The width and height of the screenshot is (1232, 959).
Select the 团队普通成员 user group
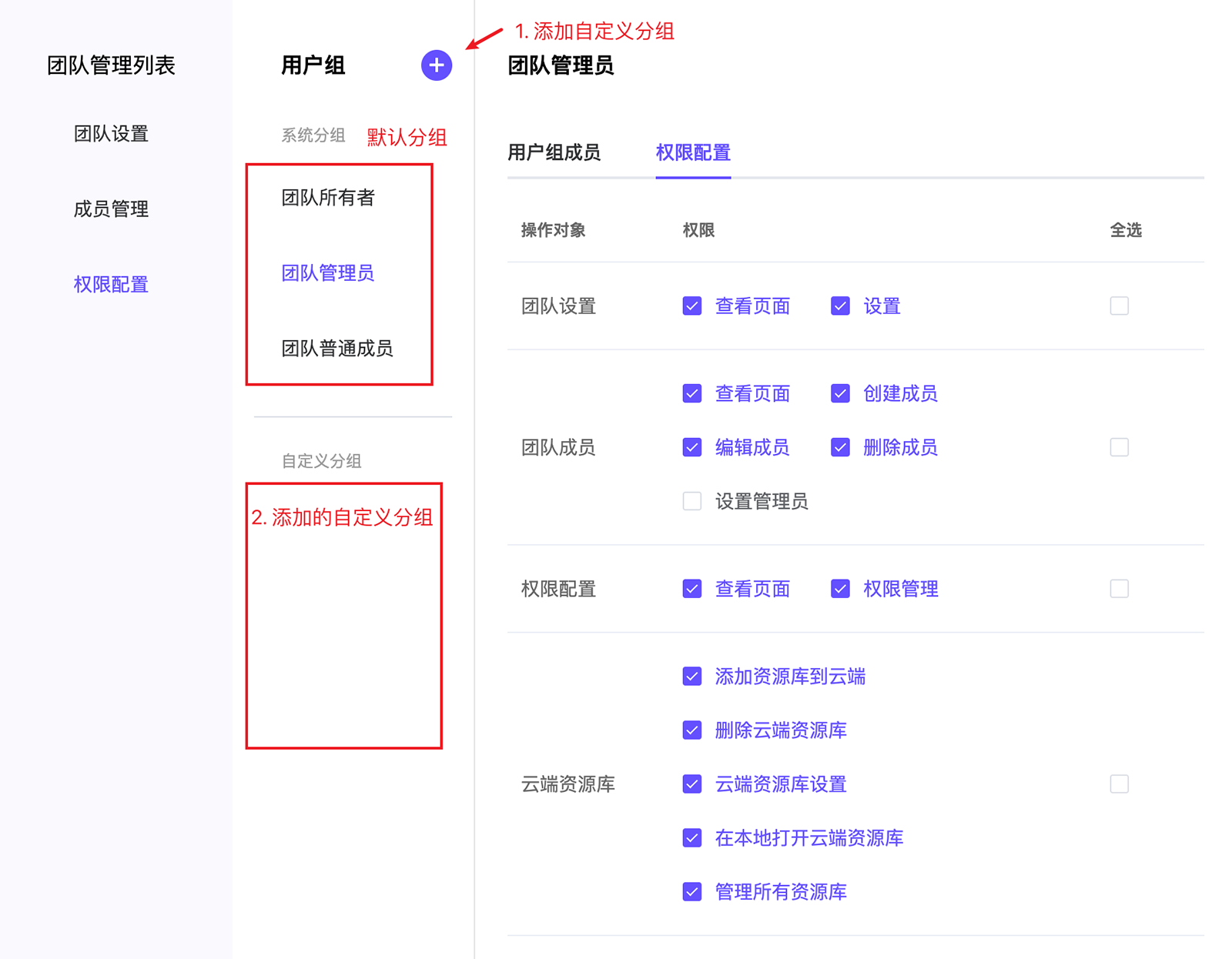coord(337,349)
